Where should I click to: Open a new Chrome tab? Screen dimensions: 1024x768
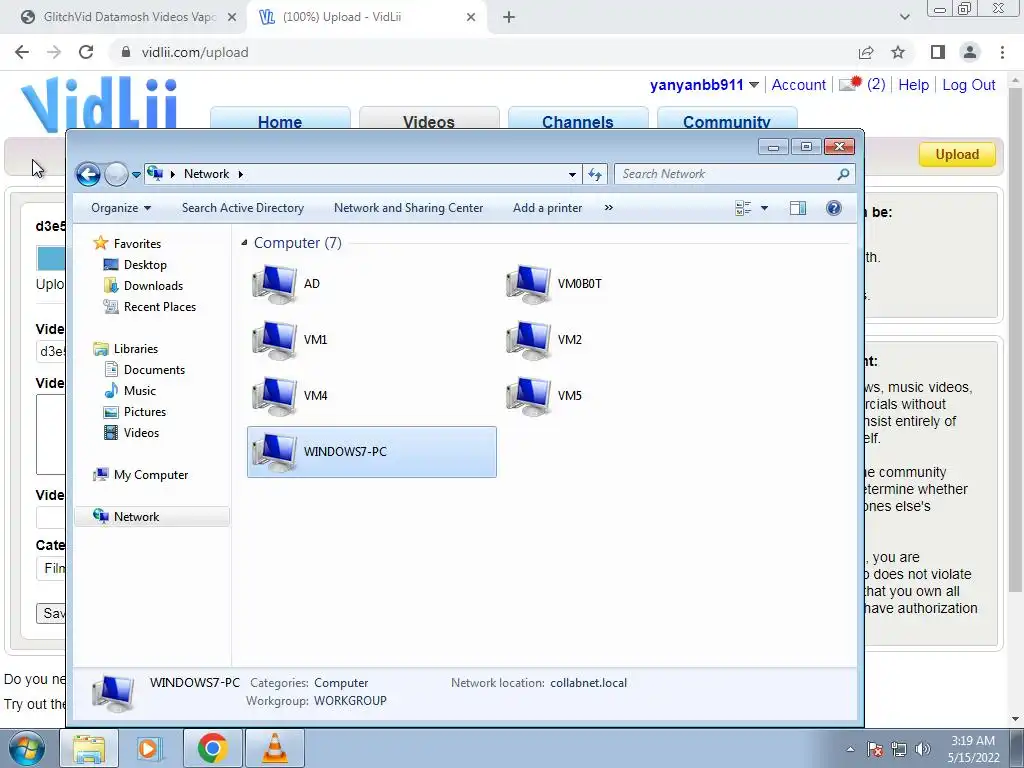pyautogui.click(x=509, y=18)
